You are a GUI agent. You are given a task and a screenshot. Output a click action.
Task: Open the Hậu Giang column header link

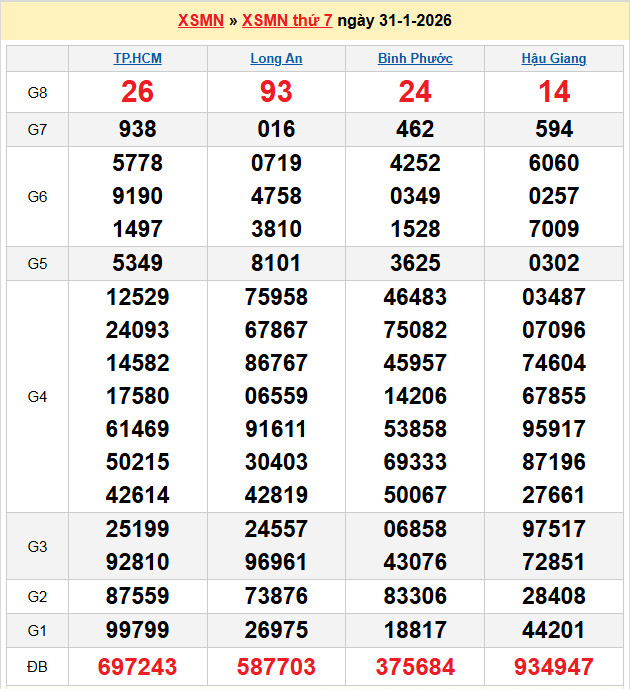554,59
